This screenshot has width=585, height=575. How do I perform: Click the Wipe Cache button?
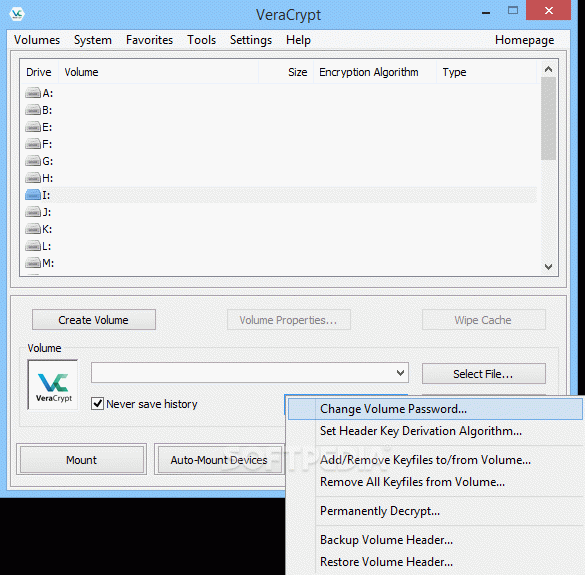(x=484, y=320)
